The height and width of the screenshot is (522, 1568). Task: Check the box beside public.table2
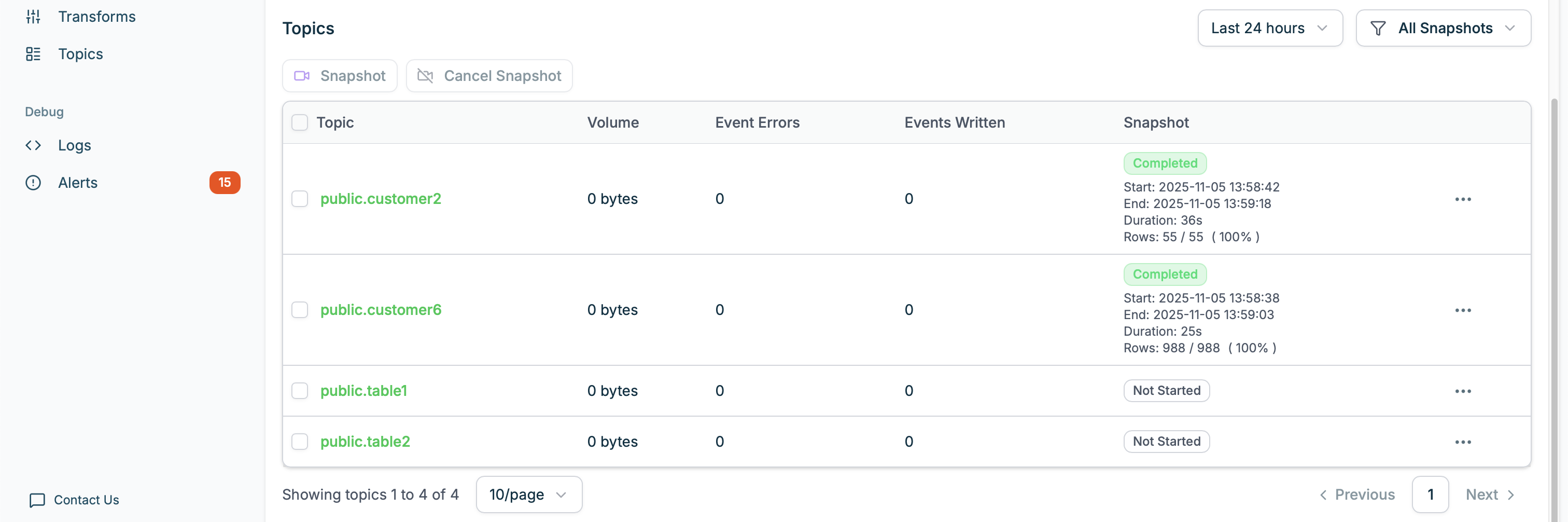tap(300, 442)
